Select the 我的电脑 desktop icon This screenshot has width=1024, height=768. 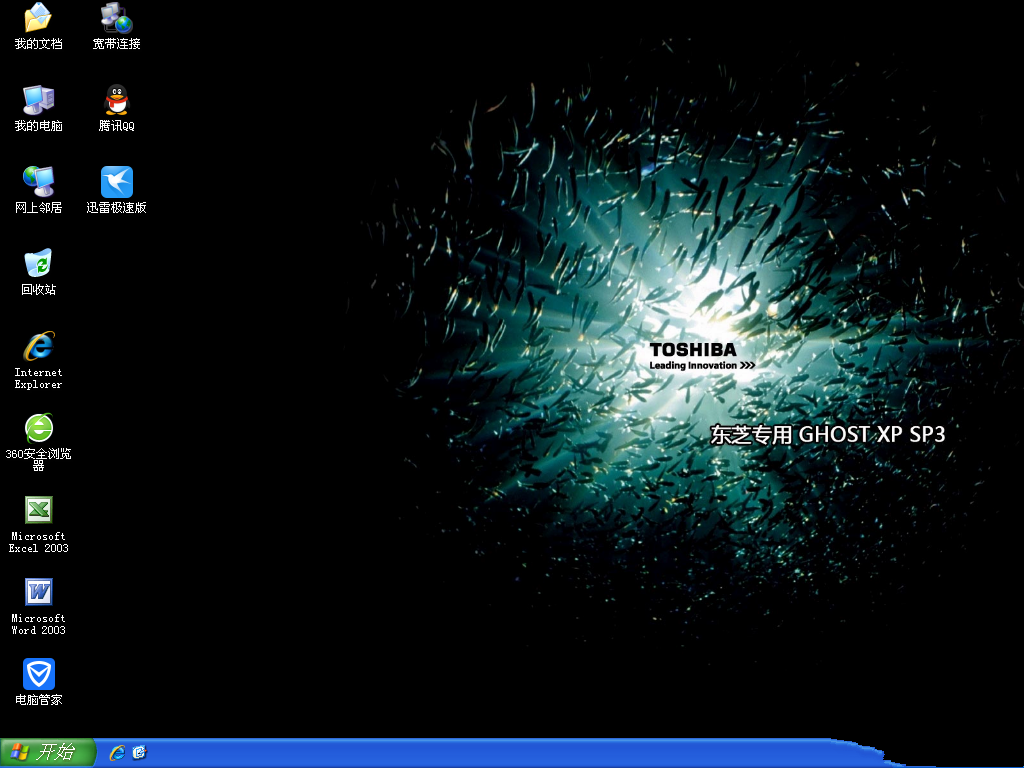pyautogui.click(x=38, y=100)
